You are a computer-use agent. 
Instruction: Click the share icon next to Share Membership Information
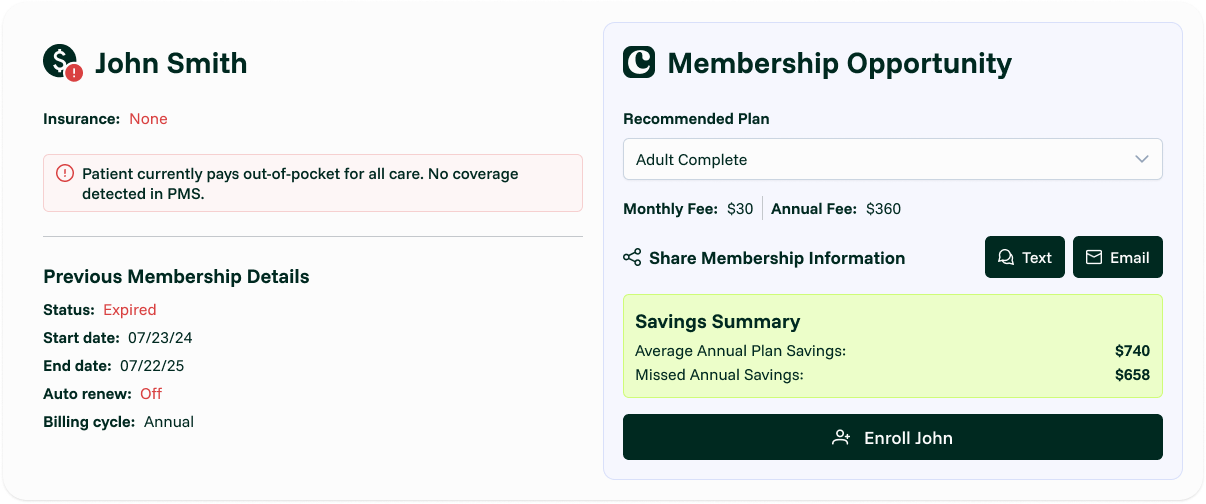[632, 258]
